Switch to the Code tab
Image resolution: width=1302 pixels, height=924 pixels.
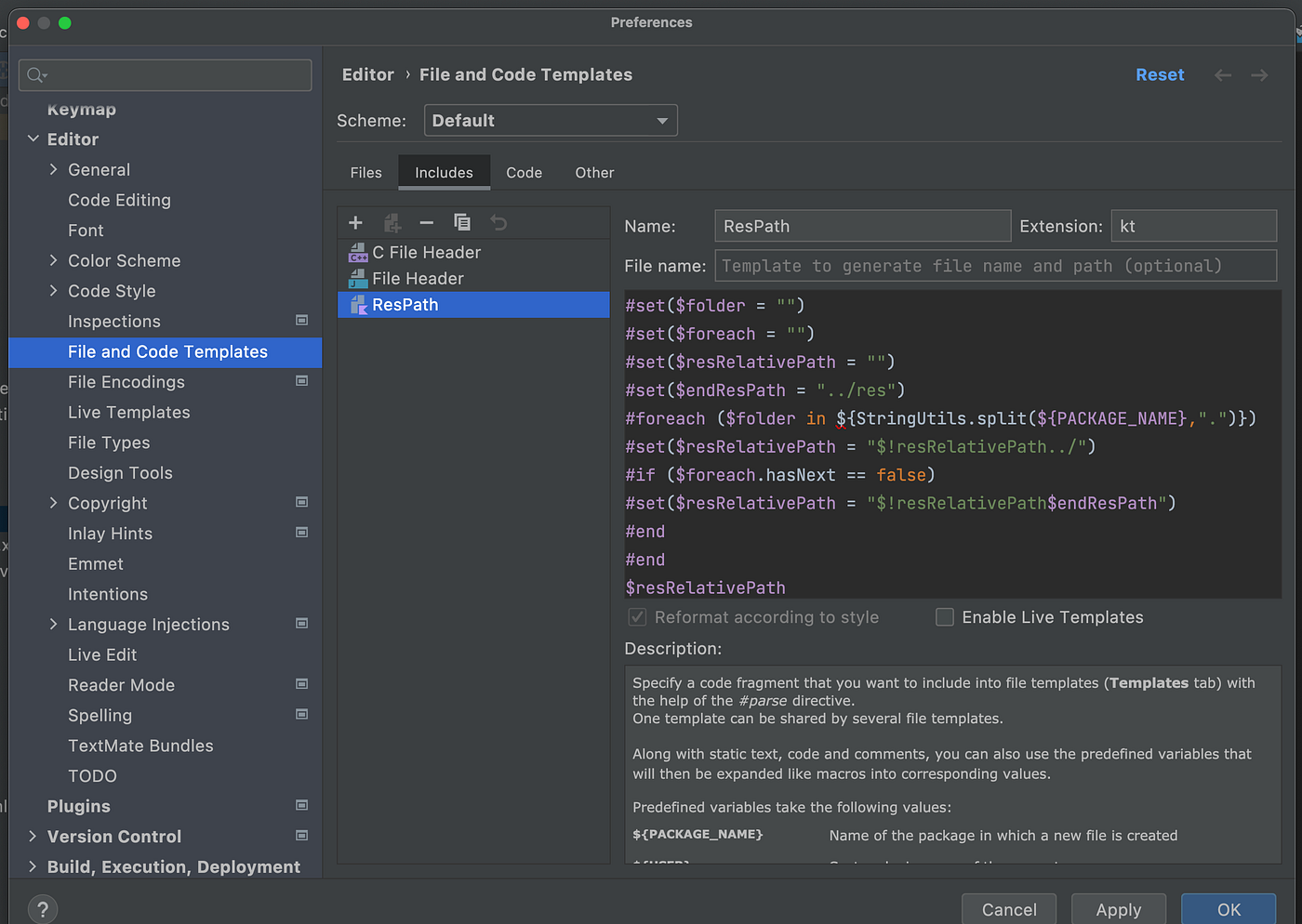point(525,173)
